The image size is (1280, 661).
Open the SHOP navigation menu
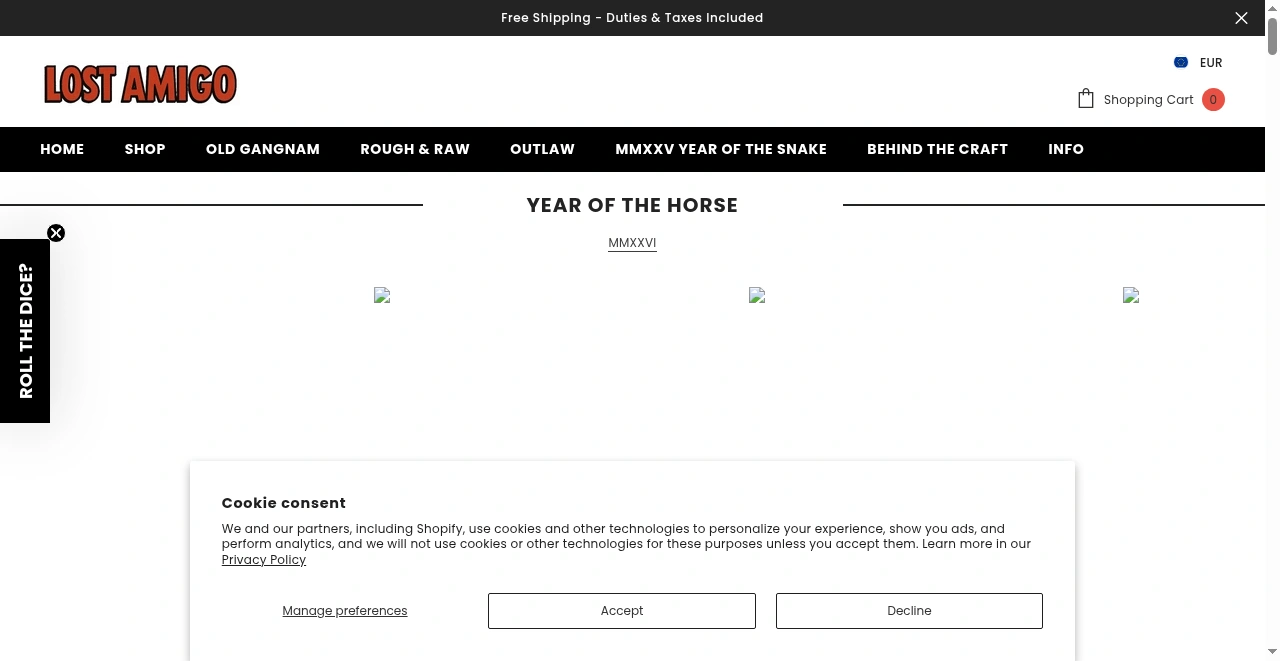[x=145, y=149]
